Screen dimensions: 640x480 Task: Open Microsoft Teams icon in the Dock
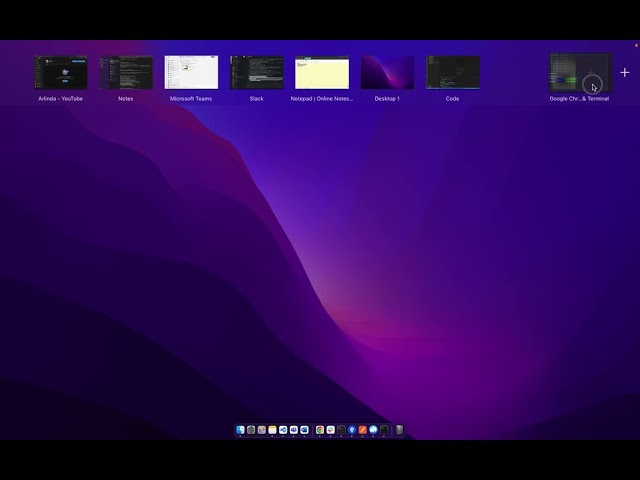[293, 430]
